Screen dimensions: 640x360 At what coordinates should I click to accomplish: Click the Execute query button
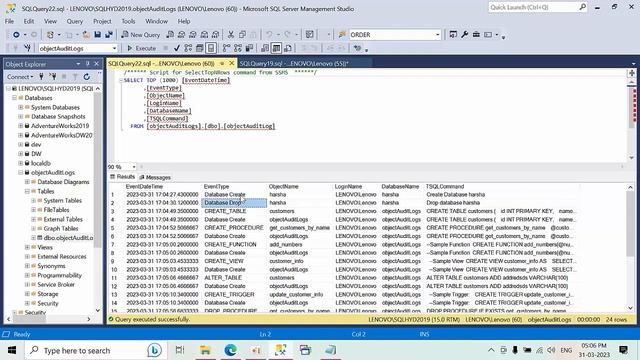(141, 48)
